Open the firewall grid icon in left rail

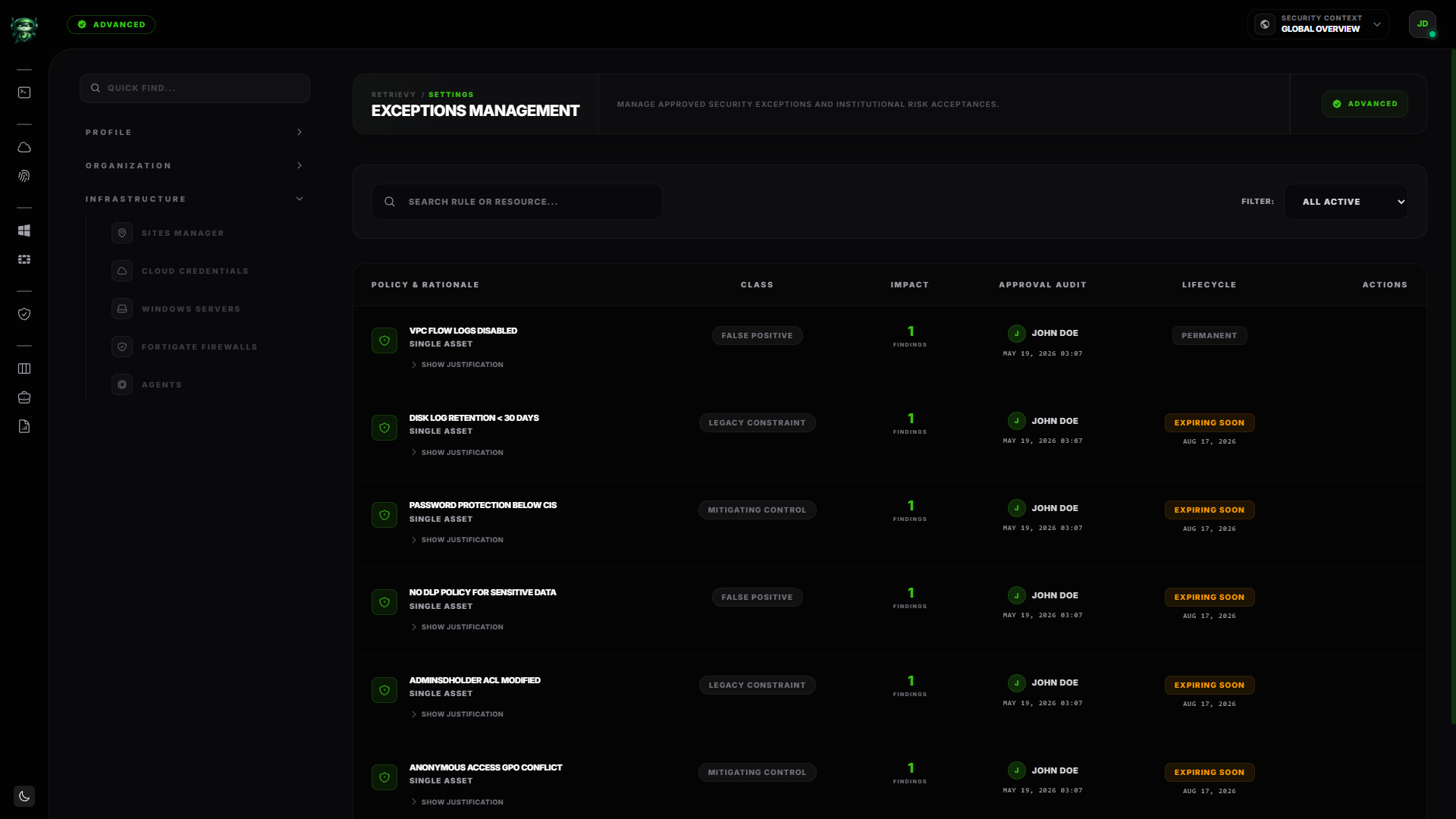[24, 259]
